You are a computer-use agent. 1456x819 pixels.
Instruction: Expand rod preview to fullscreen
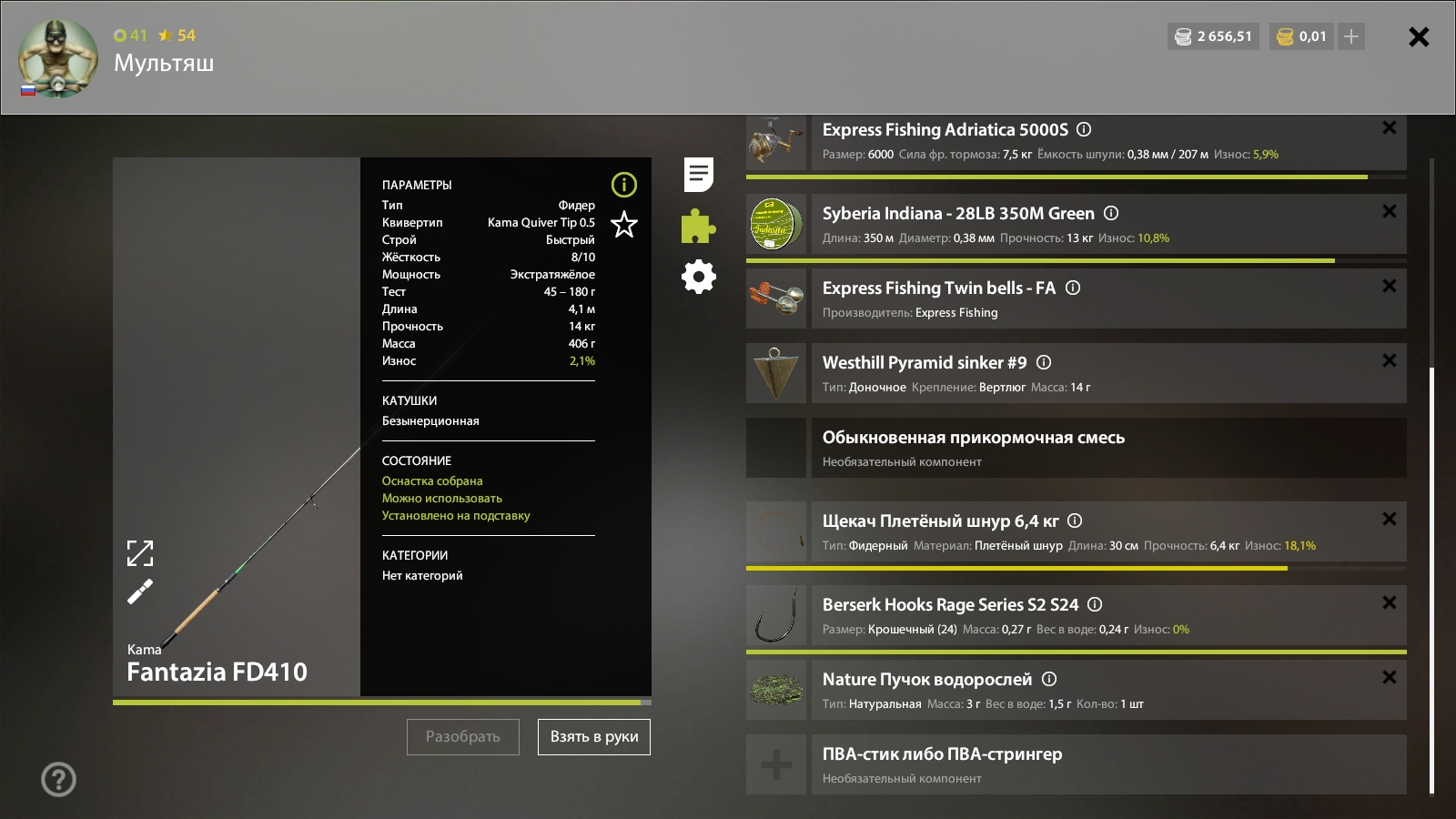[x=140, y=552]
